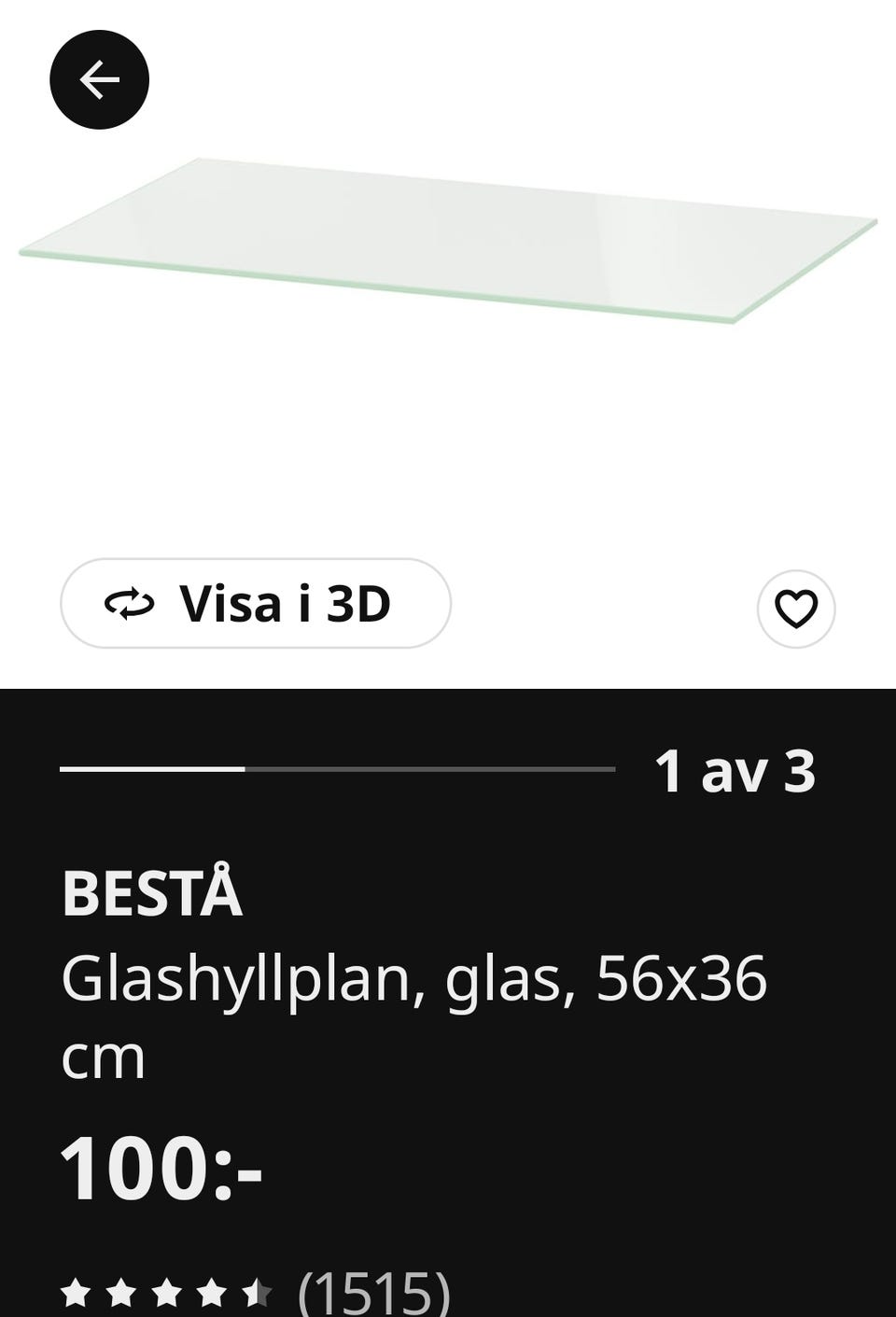Click the filled part of the image progress bar
896x1317 pixels.
(x=152, y=769)
